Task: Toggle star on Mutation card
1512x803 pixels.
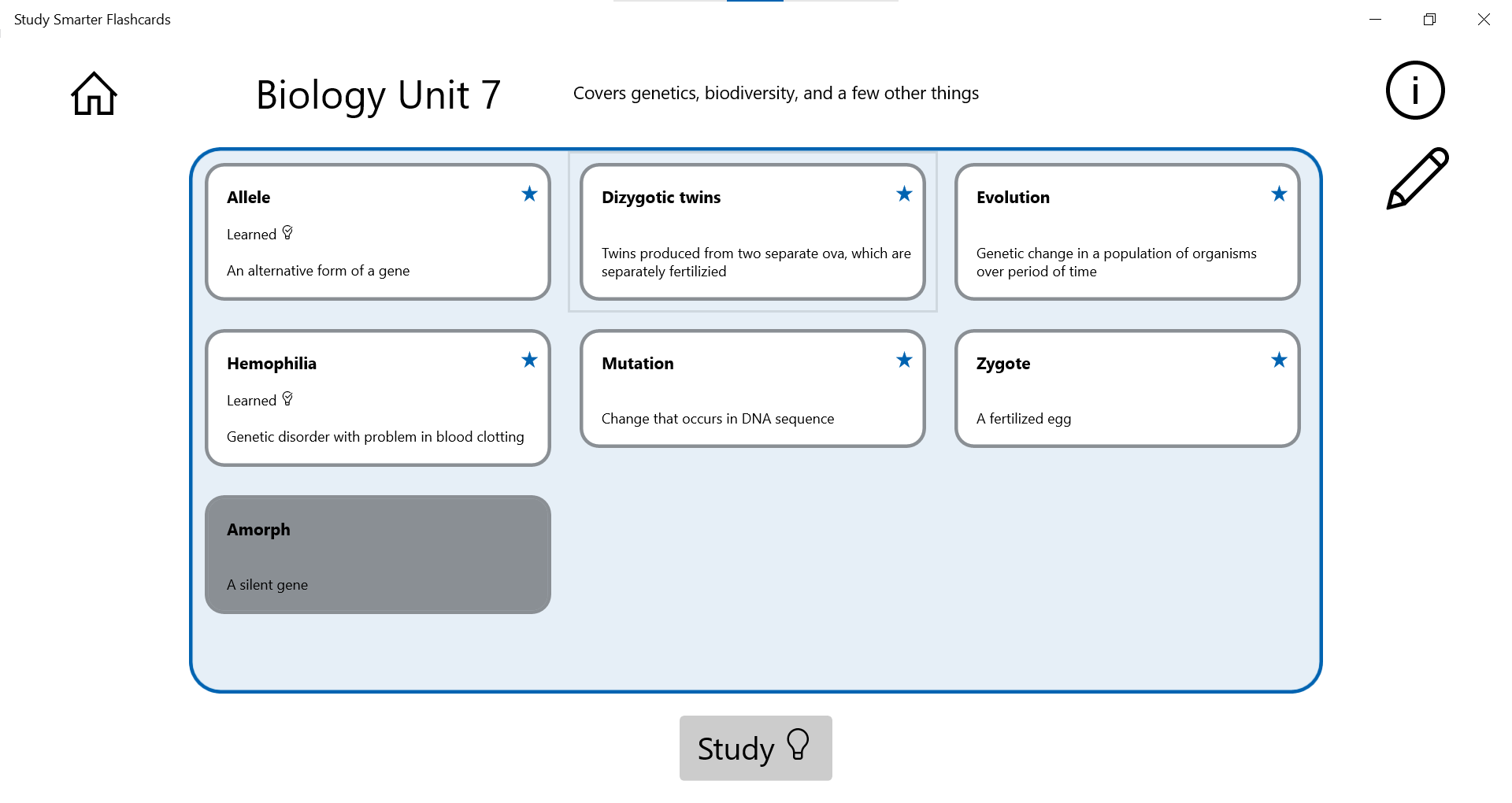Action: tap(904, 360)
